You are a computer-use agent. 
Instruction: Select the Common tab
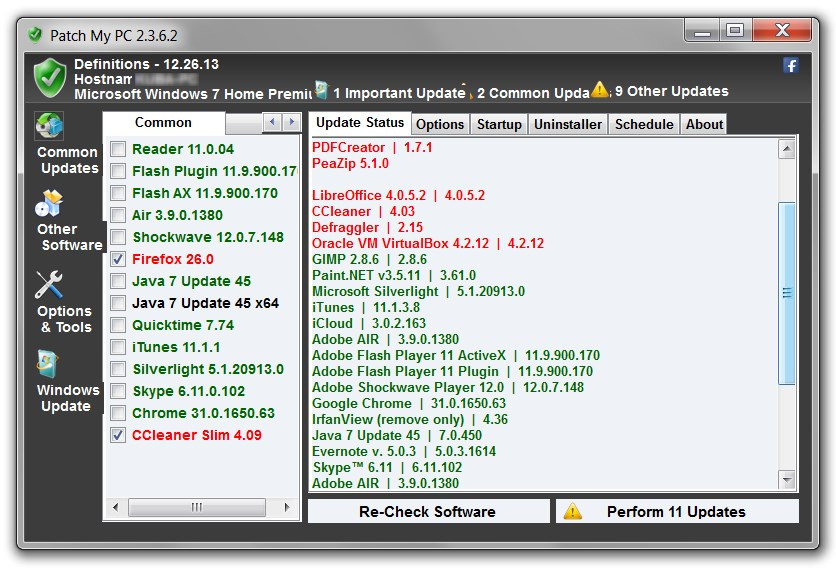coord(163,123)
